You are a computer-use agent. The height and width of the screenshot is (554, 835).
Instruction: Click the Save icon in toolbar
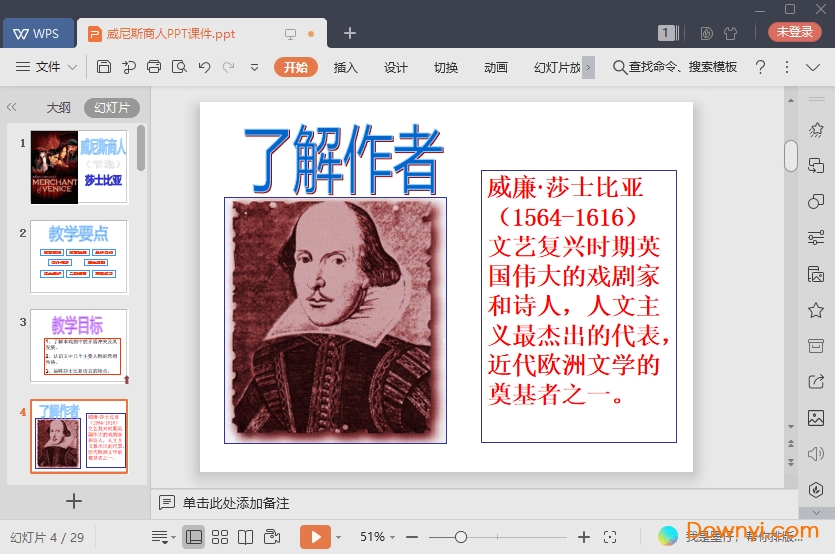coord(104,67)
